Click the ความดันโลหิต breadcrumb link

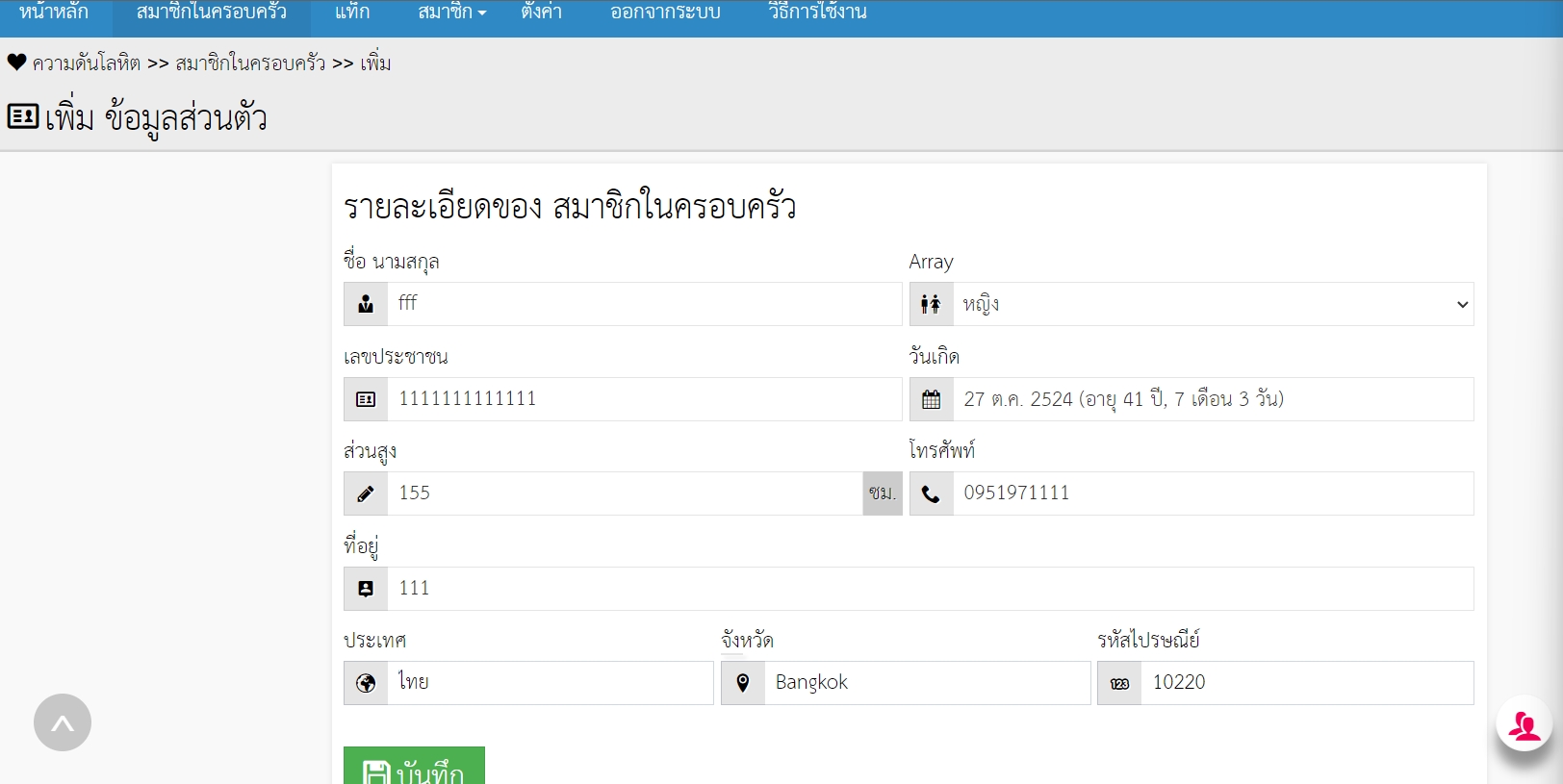click(87, 63)
